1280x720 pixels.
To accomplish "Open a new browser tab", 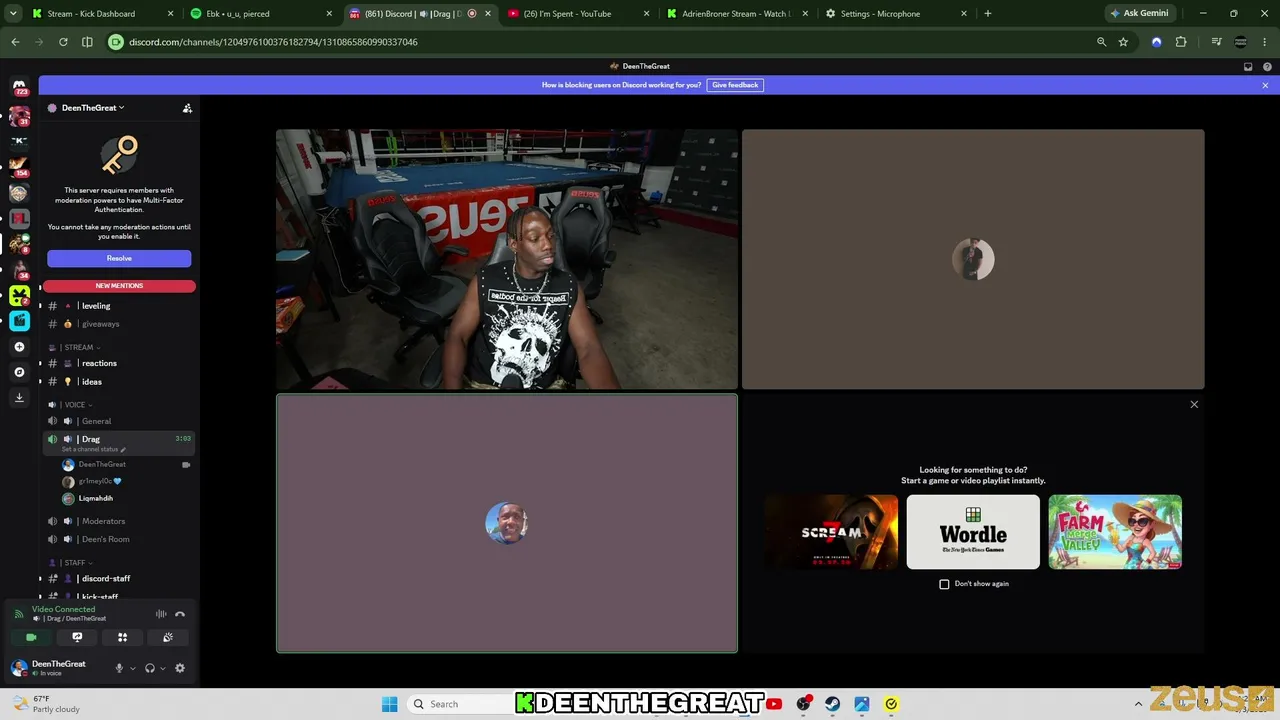I will [x=988, y=14].
